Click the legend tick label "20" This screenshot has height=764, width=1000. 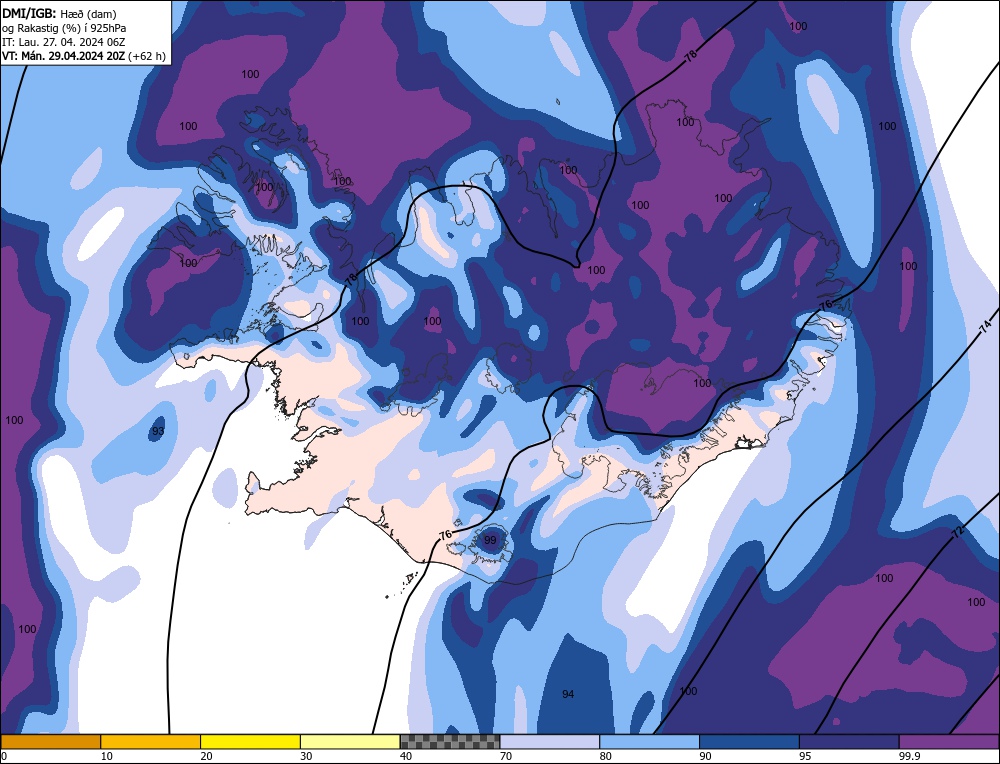(x=207, y=756)
